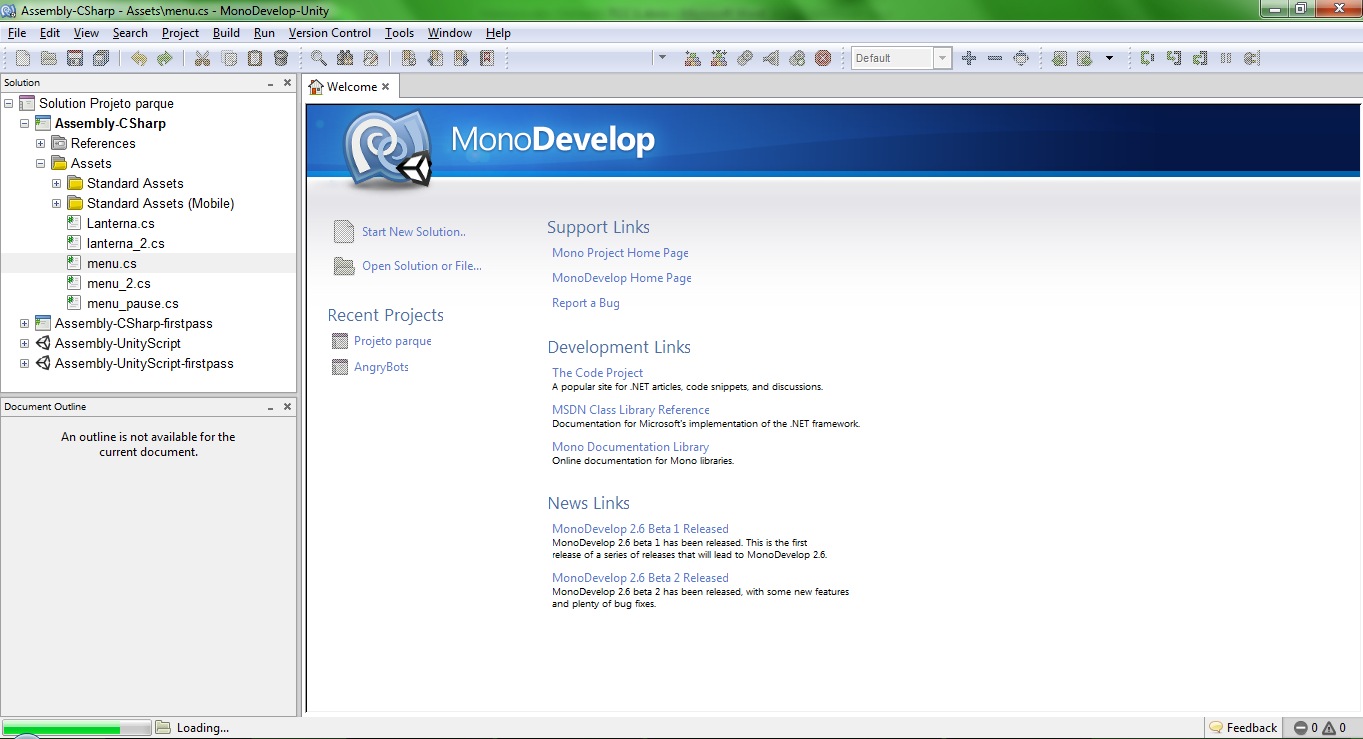Select menu_pause.cs in the solution tree
This screenshot has height=739, width=1363.
click(x=133, y=303)
